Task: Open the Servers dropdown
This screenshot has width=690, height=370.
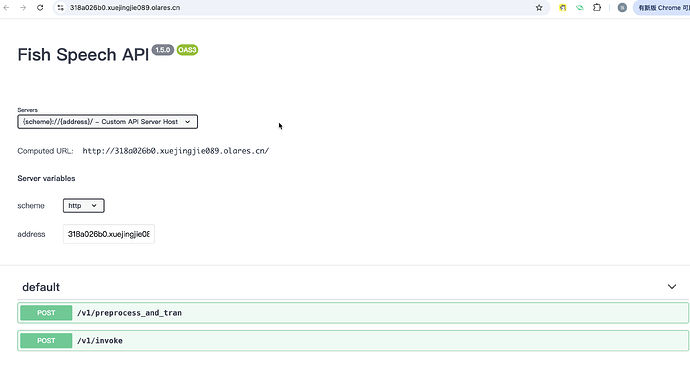Action: coord(107,122)
